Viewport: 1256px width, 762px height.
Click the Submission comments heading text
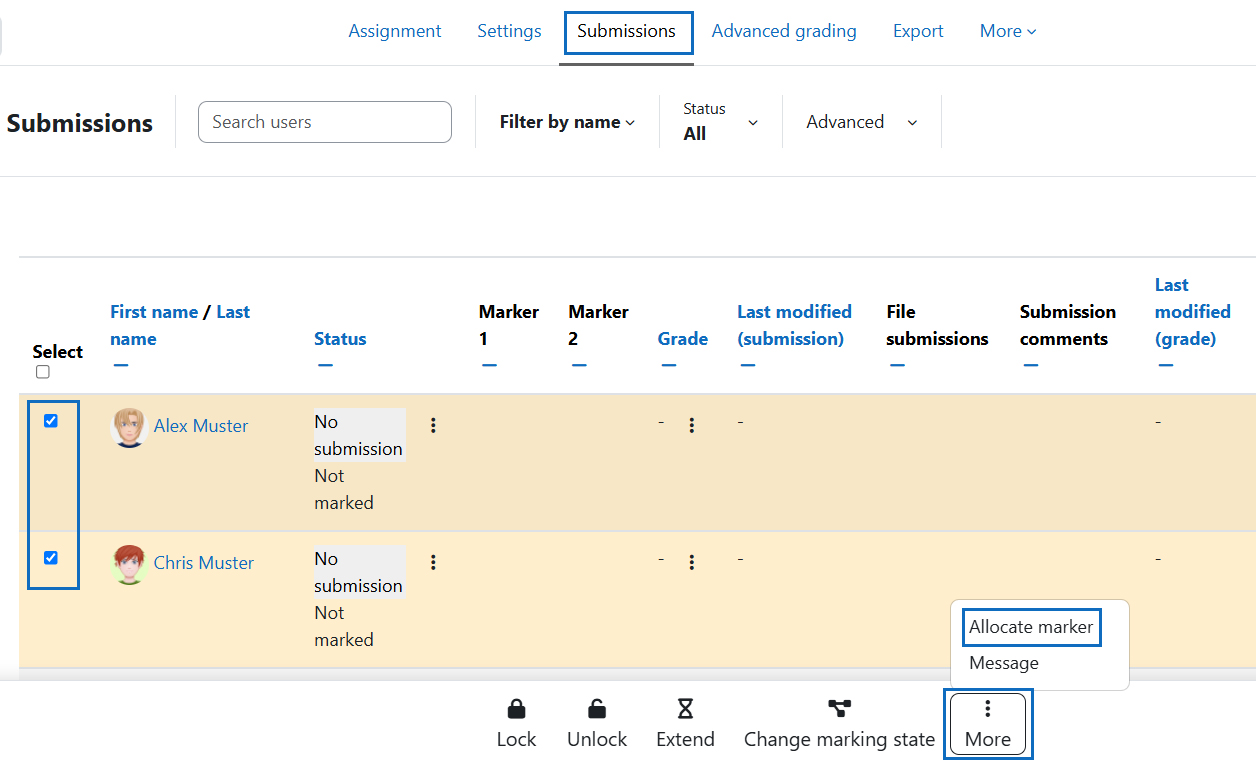click(1068, 325)
